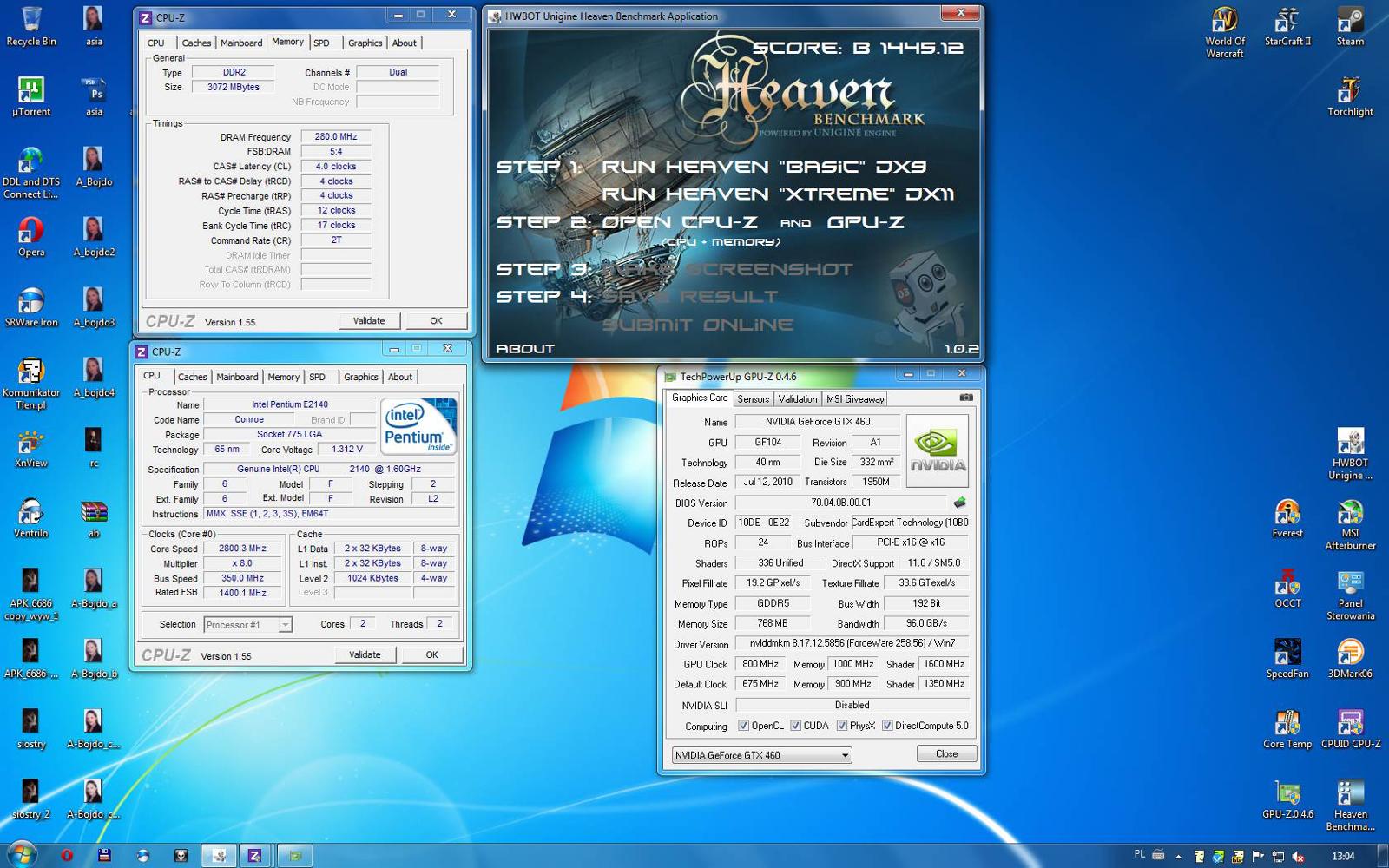Open the A_Bojdo desktop image file
Viewport: 1389px width, 868px height.
click(94, 166)
